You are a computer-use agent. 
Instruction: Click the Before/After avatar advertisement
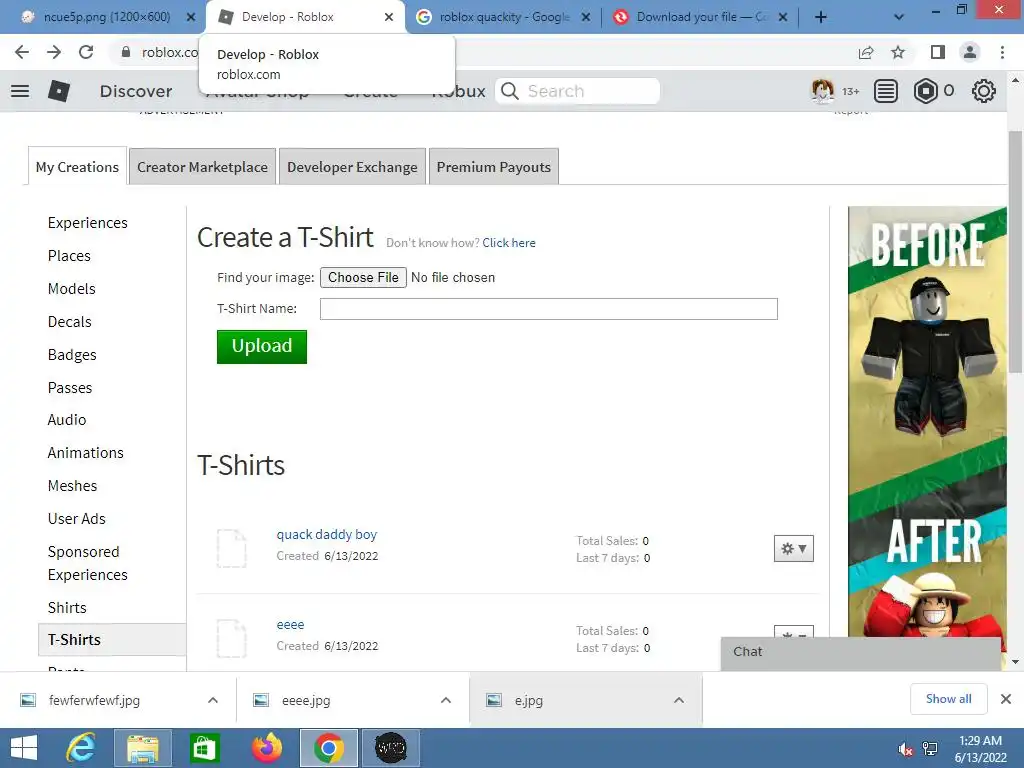[x=927, y=422]
